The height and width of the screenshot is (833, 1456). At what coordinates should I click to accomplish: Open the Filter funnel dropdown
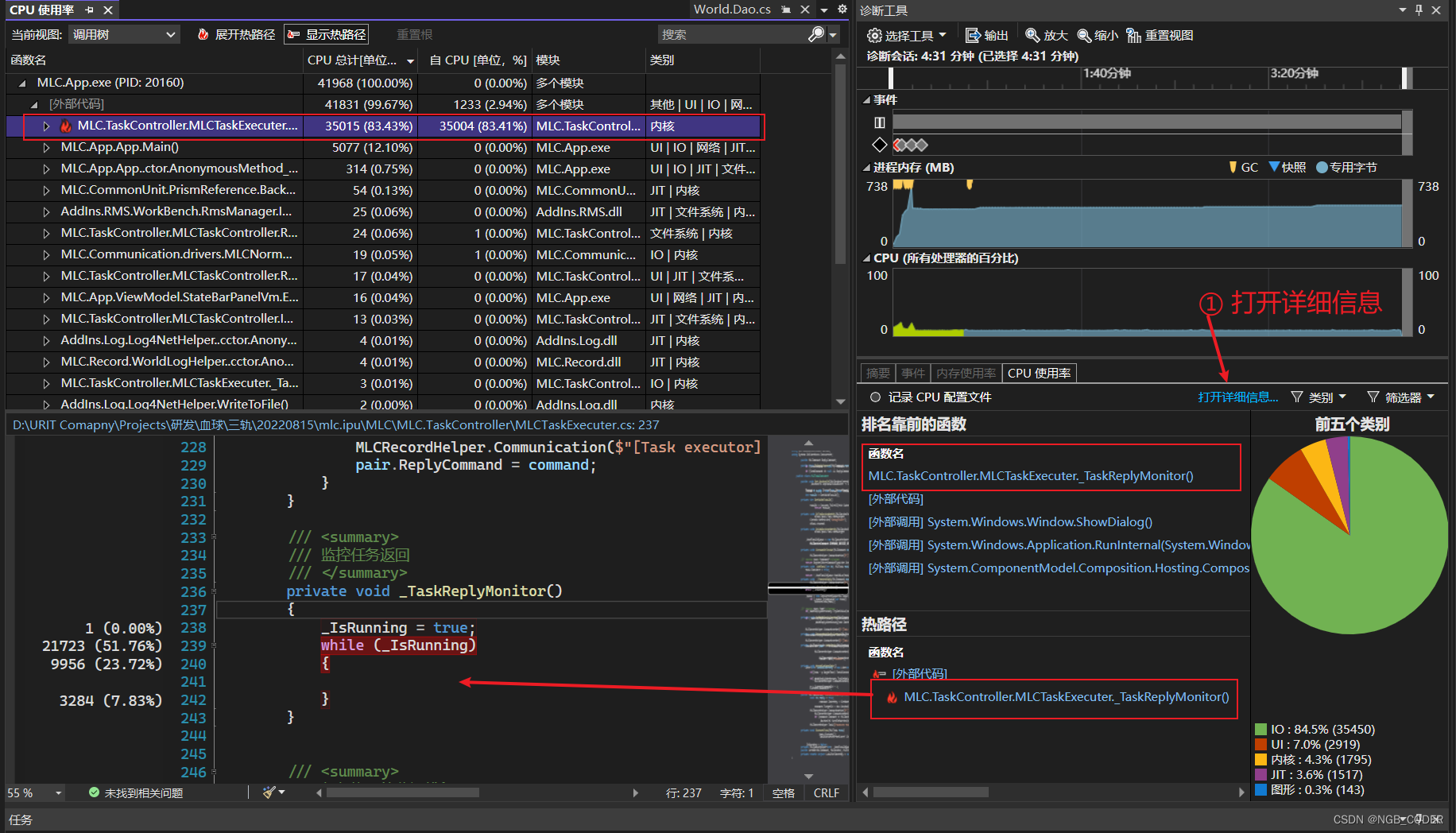coord(1400,397)
